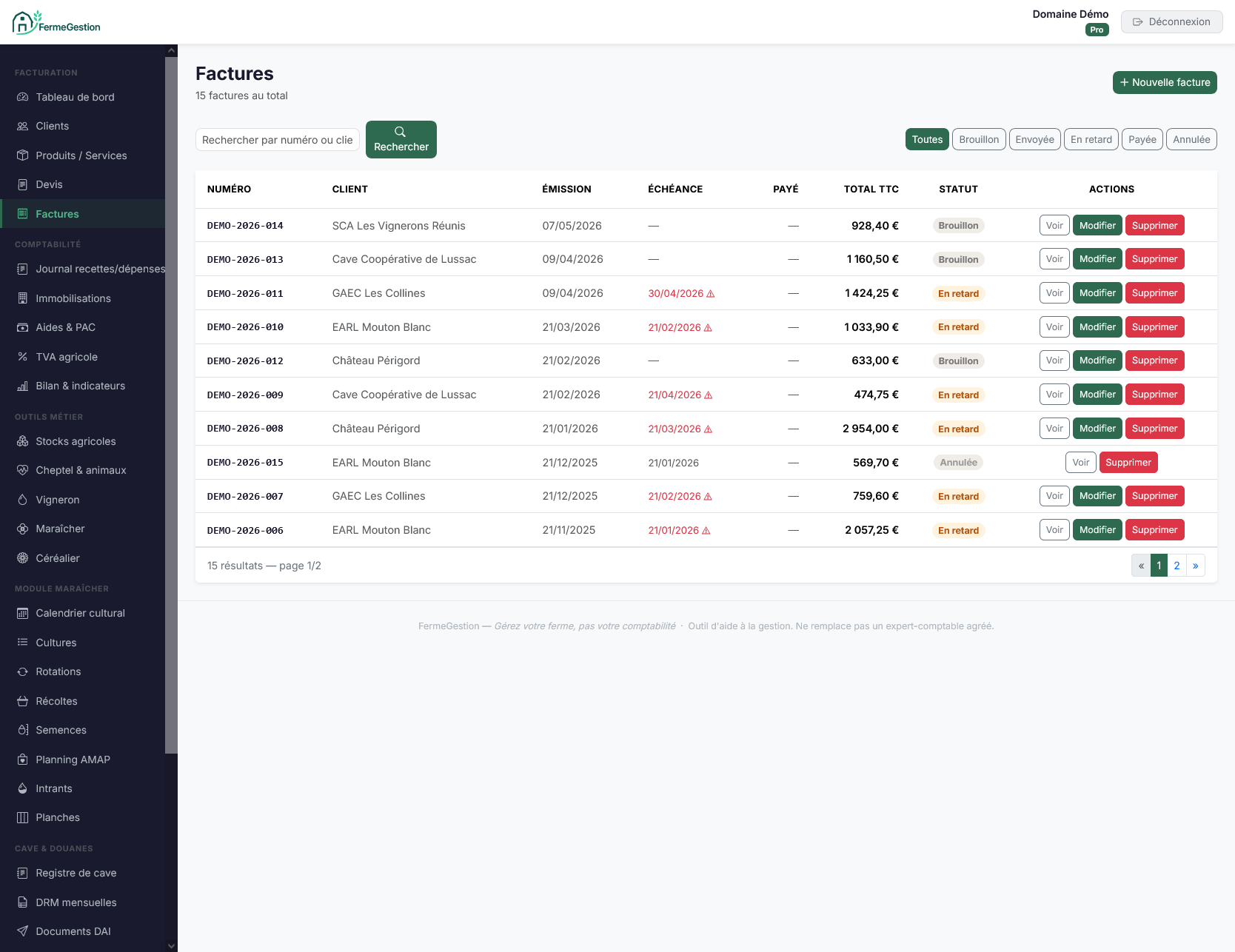This screenshot has height=952, width=1235.
Task: Click the Aides & PAC icon
Action: (22, 327)
